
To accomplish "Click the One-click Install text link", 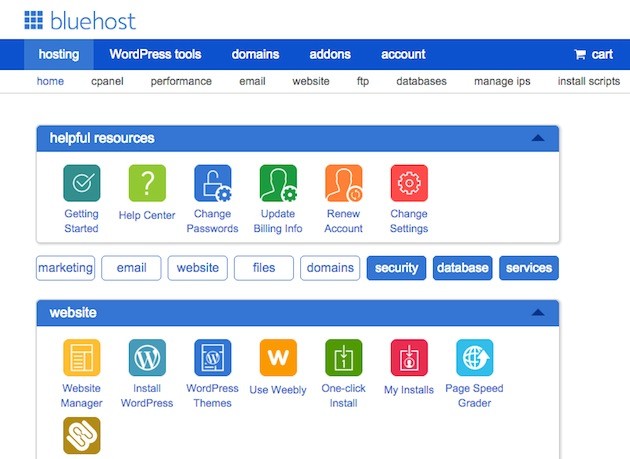I will click(344, 395).
